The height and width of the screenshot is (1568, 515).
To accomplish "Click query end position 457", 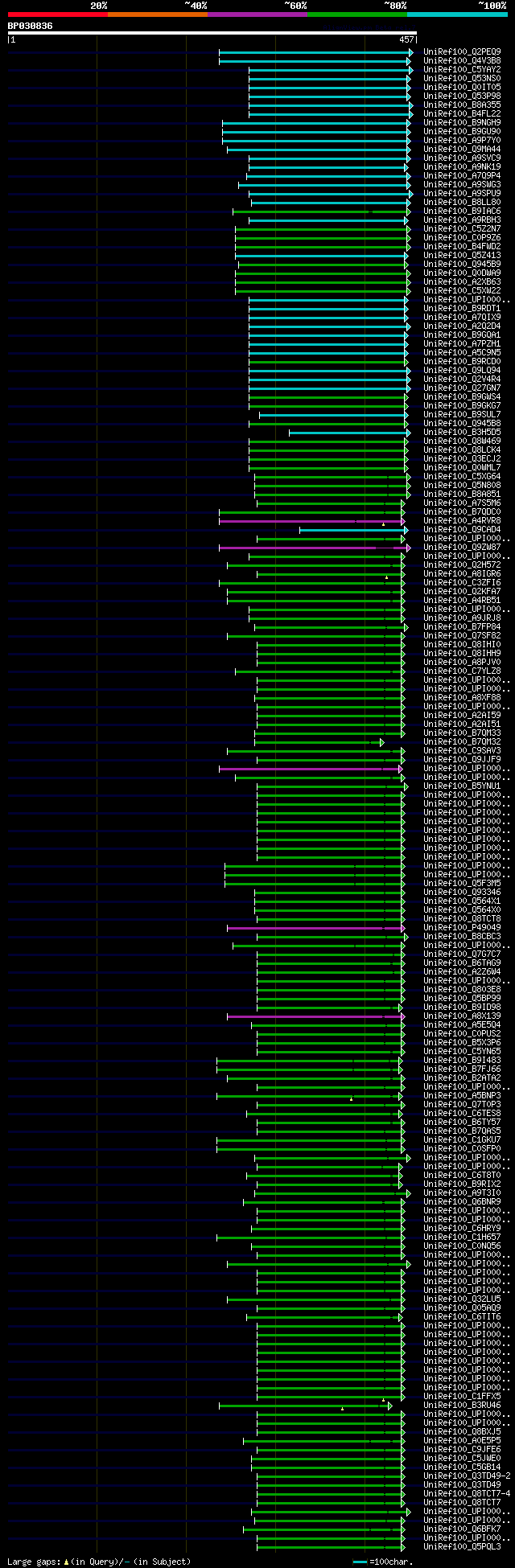I will (406, 39).
